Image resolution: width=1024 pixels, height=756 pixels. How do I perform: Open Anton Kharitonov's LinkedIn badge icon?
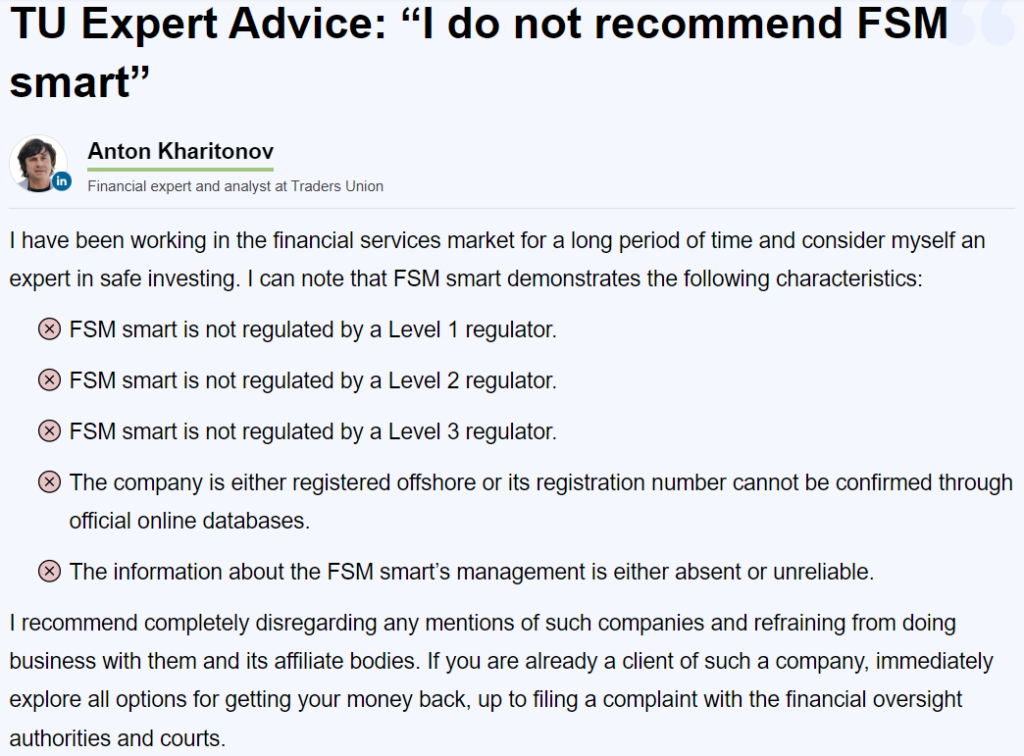tap(62, 181)
